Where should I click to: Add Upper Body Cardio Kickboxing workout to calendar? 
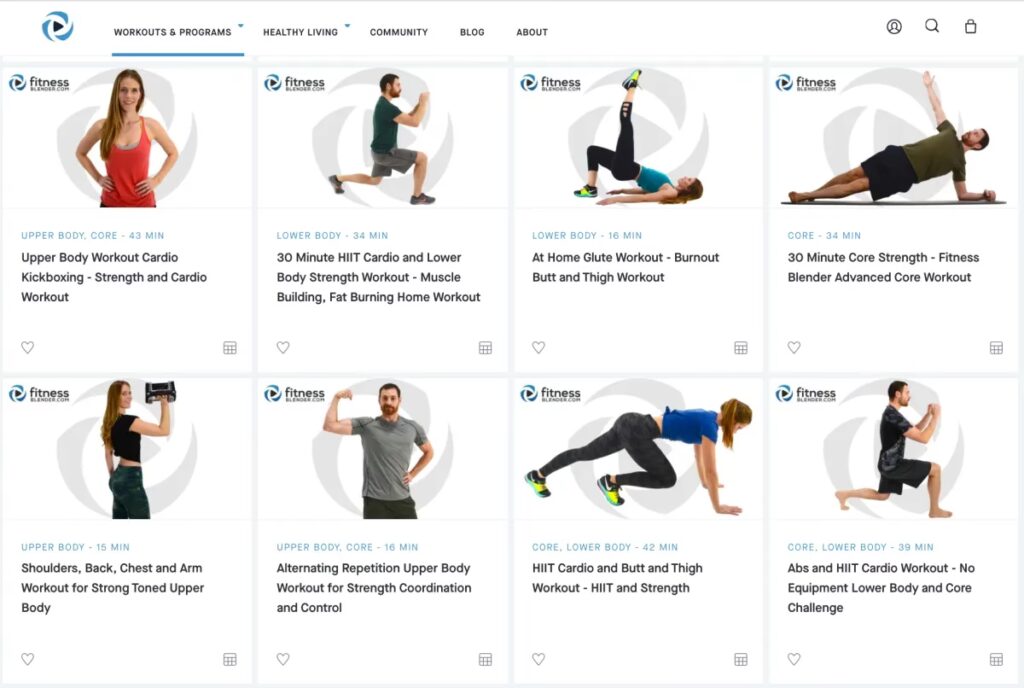click(x=230, y=348)
